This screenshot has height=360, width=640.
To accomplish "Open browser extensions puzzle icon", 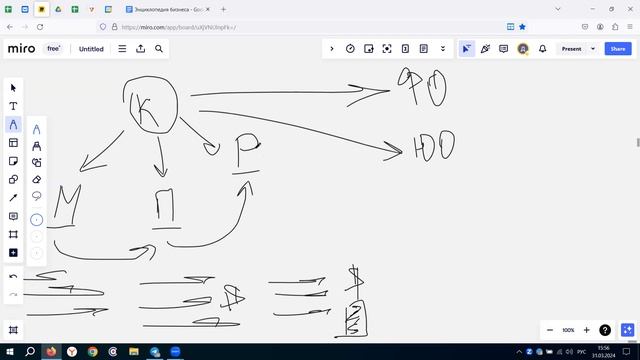I will [x=615, y=27].
